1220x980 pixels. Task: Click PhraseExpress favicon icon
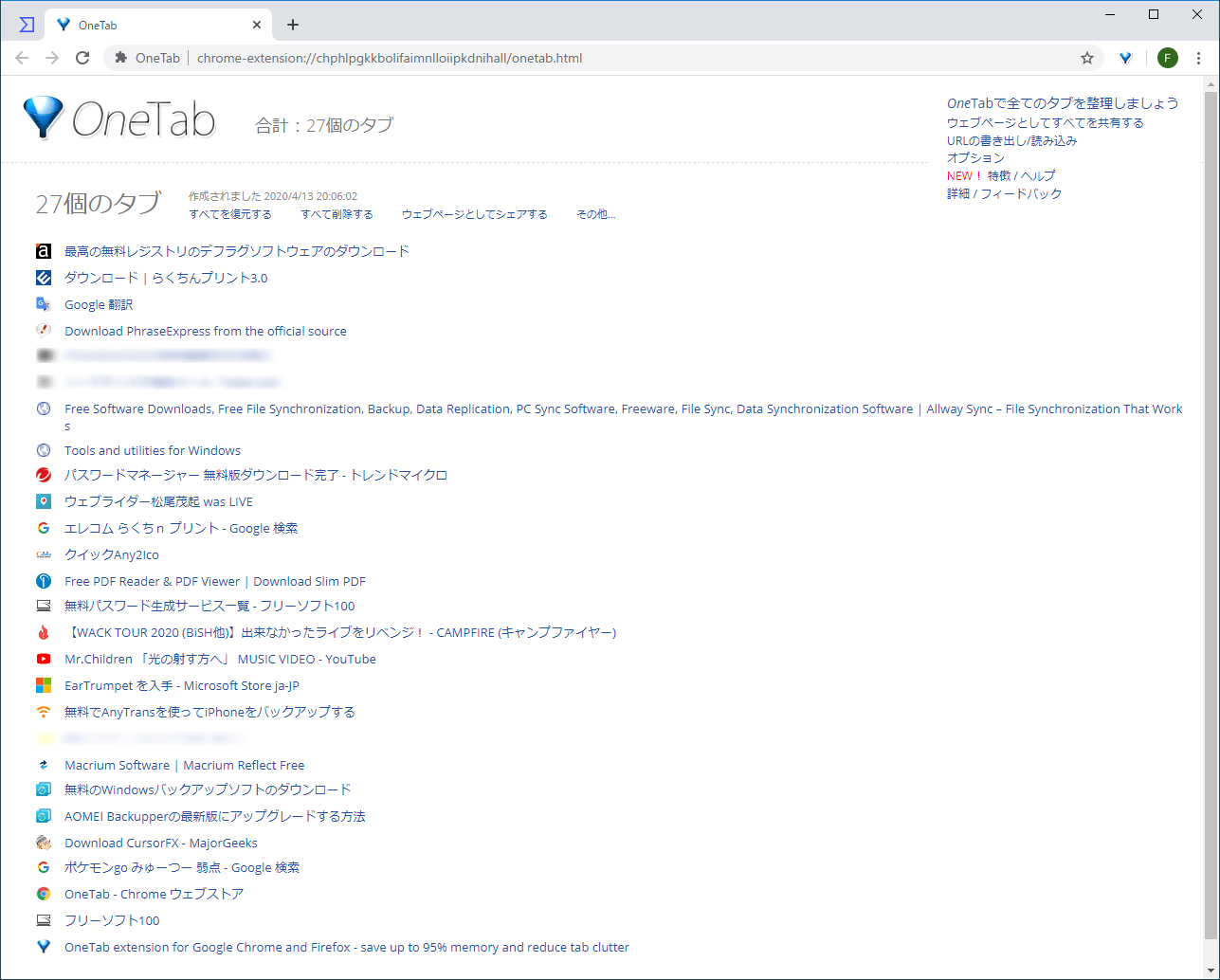(44, 331)
